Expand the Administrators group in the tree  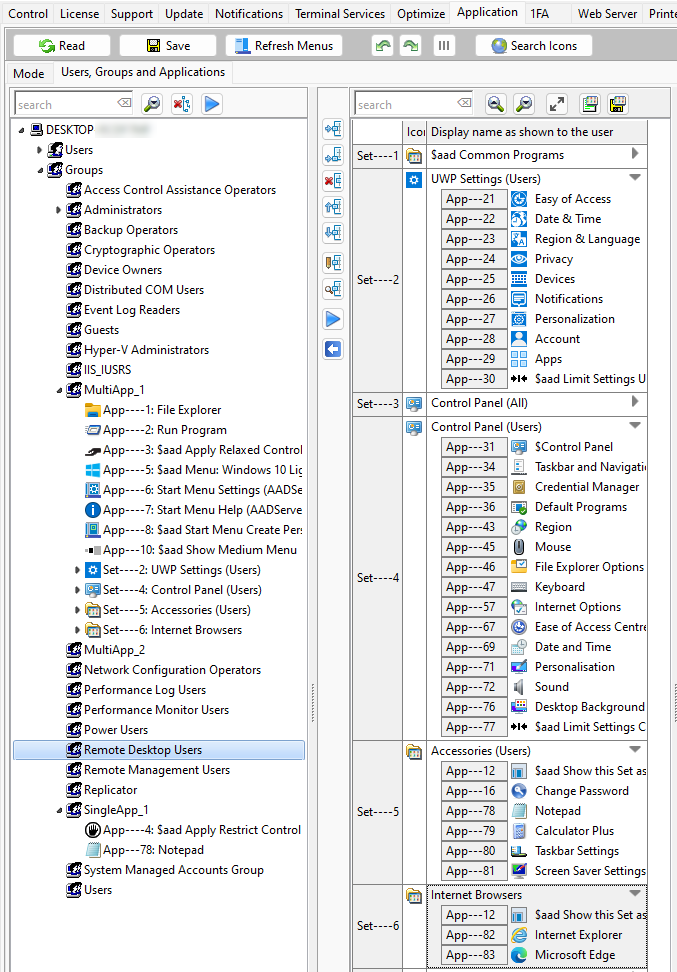pyautogui.click(x=59, y=210)
